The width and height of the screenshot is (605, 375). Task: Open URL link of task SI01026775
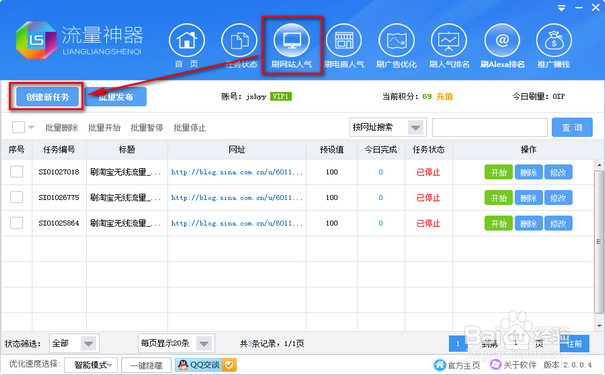point(237,198)
